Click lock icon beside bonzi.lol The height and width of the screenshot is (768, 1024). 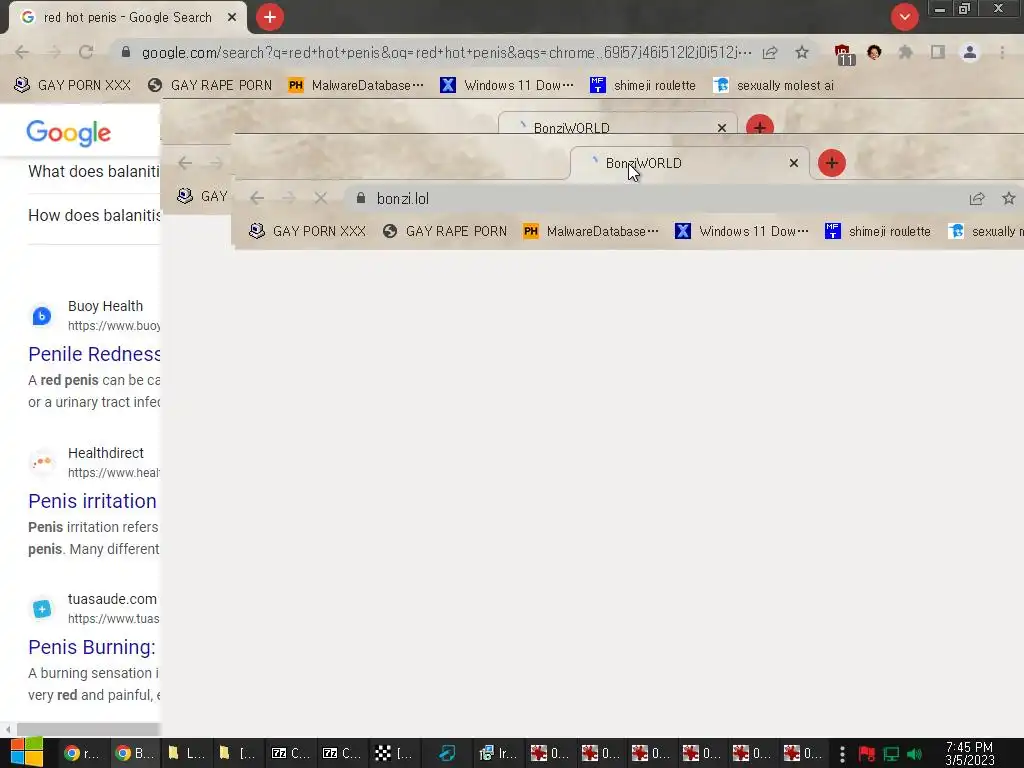click(x=360, y=198)
